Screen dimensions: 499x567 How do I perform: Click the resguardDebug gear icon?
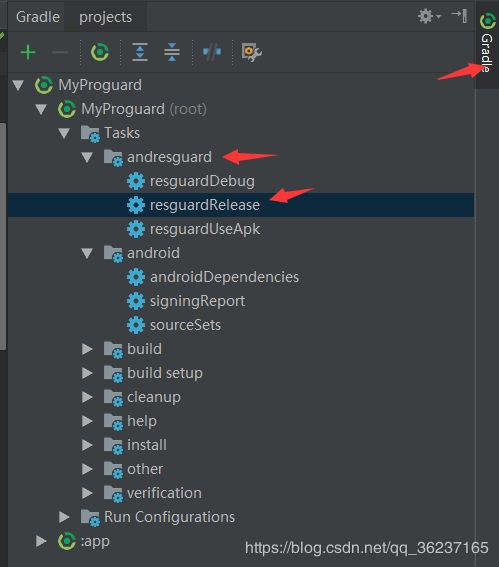pyautogui.click(x=136, y=181)
